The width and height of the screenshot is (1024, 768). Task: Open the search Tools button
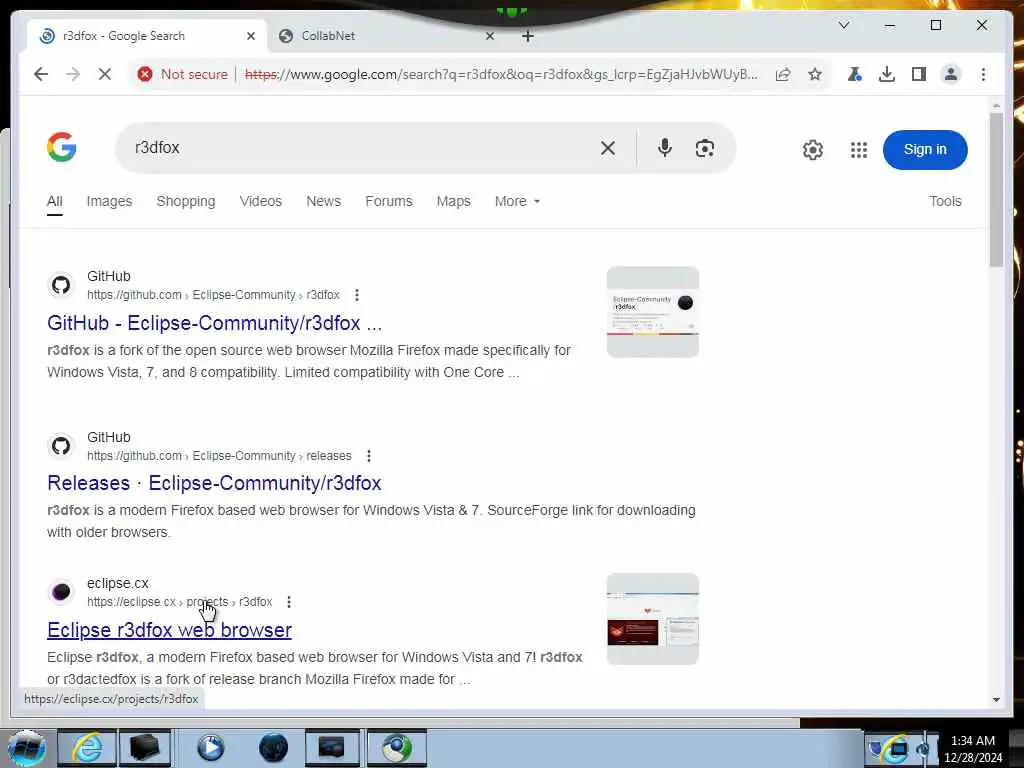coord(945,201)
